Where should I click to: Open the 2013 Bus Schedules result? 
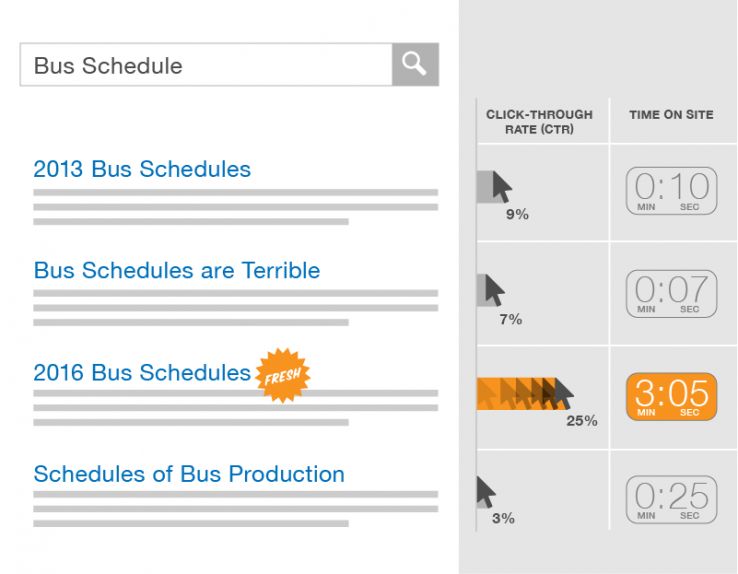[142, 169]
